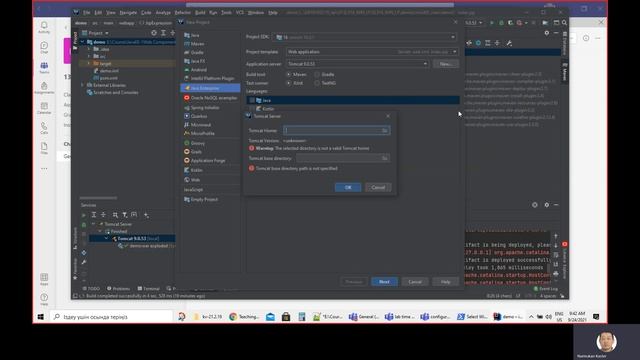
Task: Select Gradle build tool radio button
Action: pos(317,75)
